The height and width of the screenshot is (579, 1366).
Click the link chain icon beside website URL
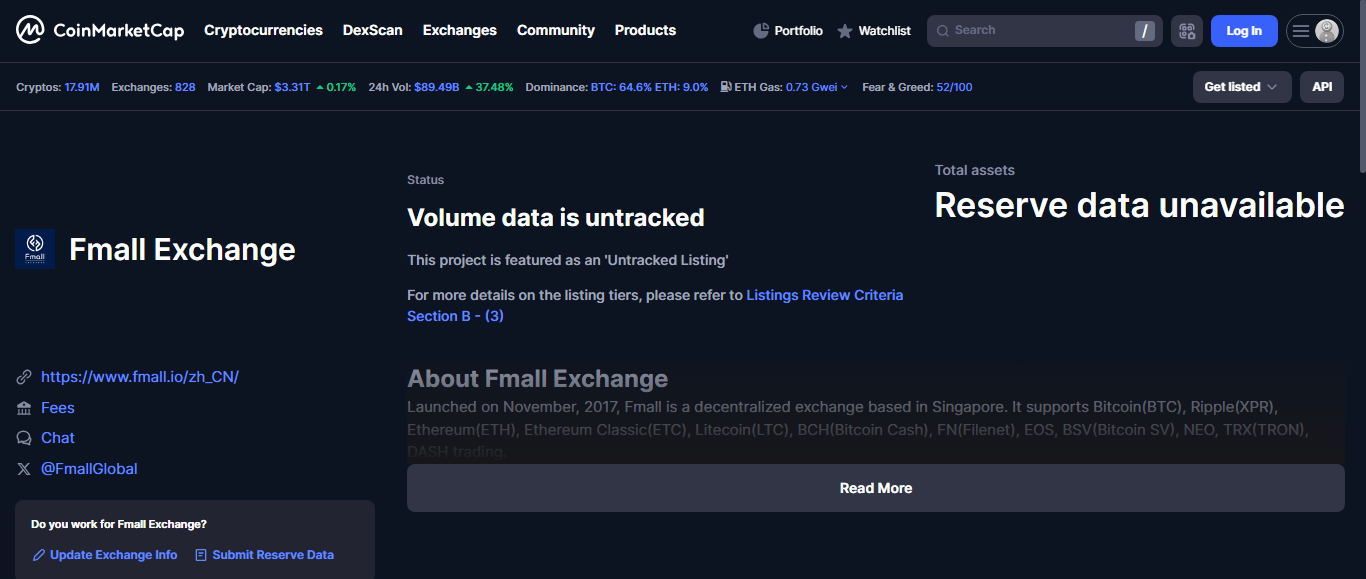coord(24,377)
